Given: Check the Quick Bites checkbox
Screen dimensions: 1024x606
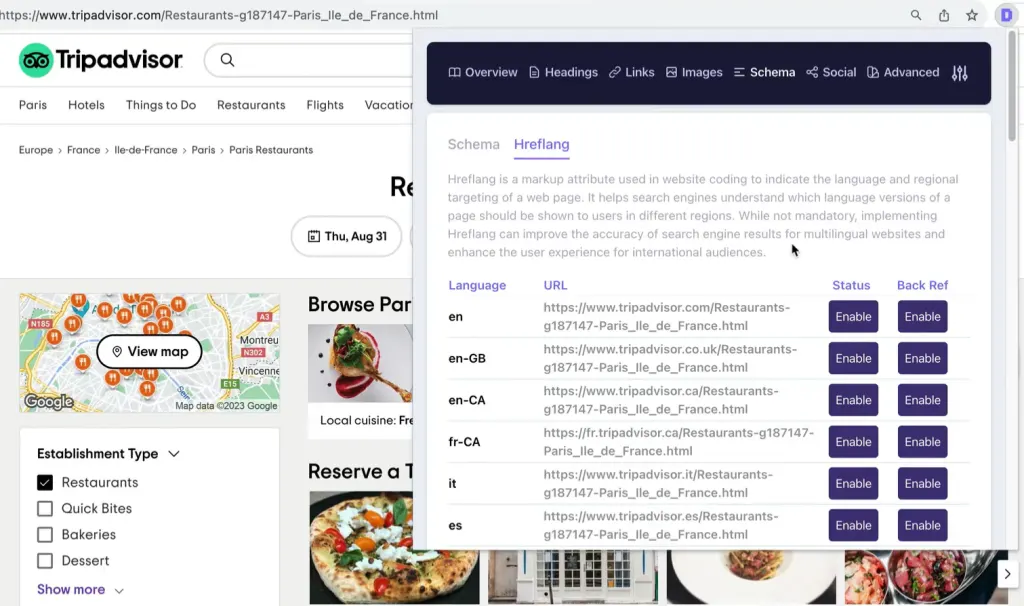Looking at the screenshot, I should 45,509.
